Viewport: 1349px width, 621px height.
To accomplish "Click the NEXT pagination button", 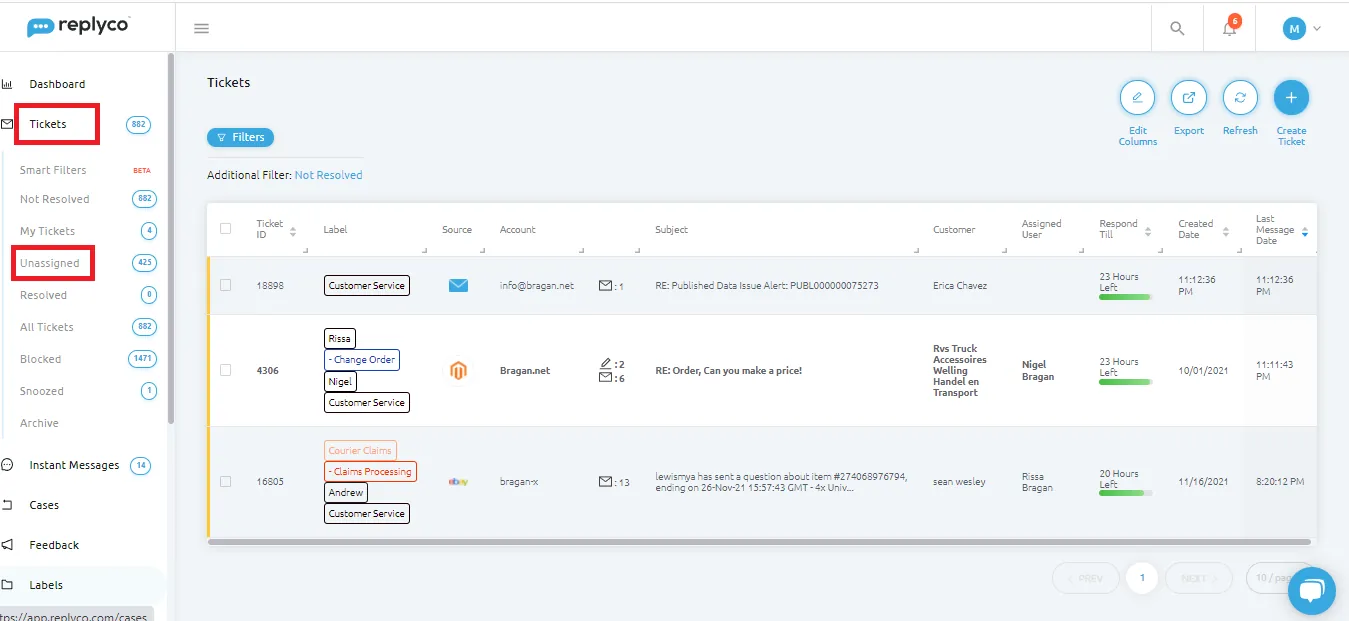I will pyautogui.click(x=1199, y=578).
